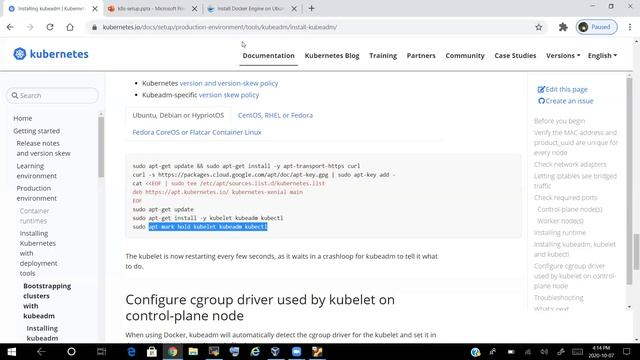Click Edit this page link
Image resolution: width=640 pixels, height=360 pixels.
click(562, 89)
